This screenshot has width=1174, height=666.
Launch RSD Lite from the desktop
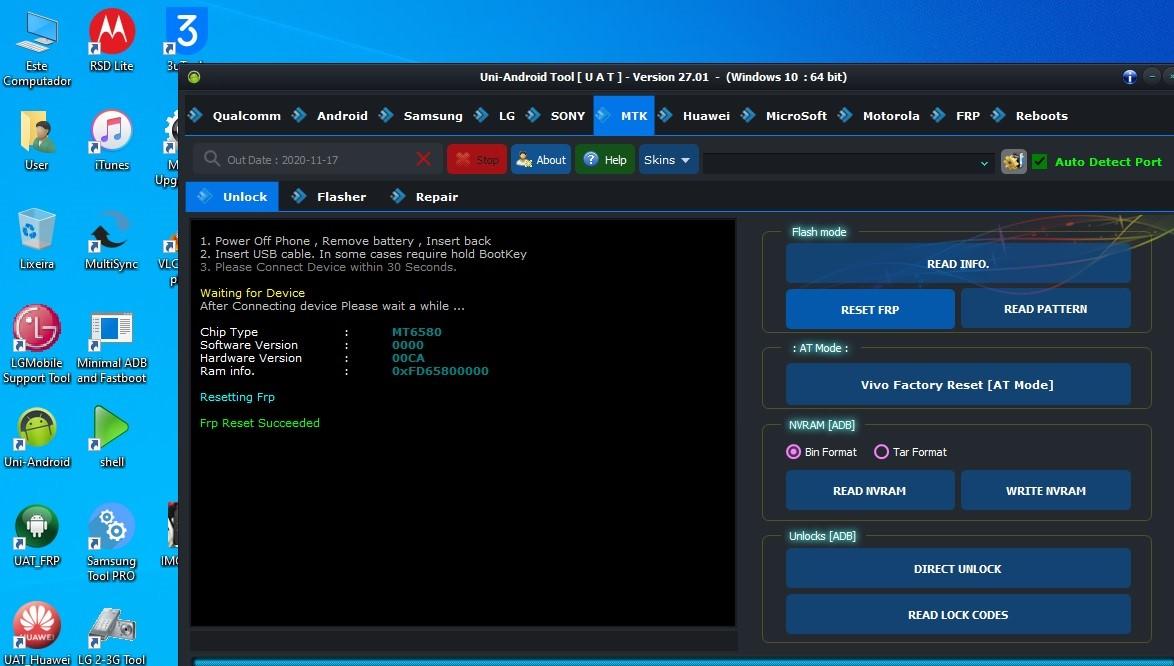click(112, 40)
